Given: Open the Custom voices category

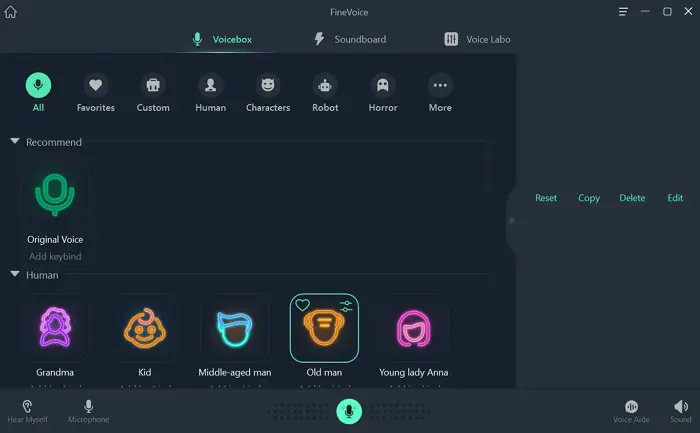Looking at the screenshot, I should [153, 92].
